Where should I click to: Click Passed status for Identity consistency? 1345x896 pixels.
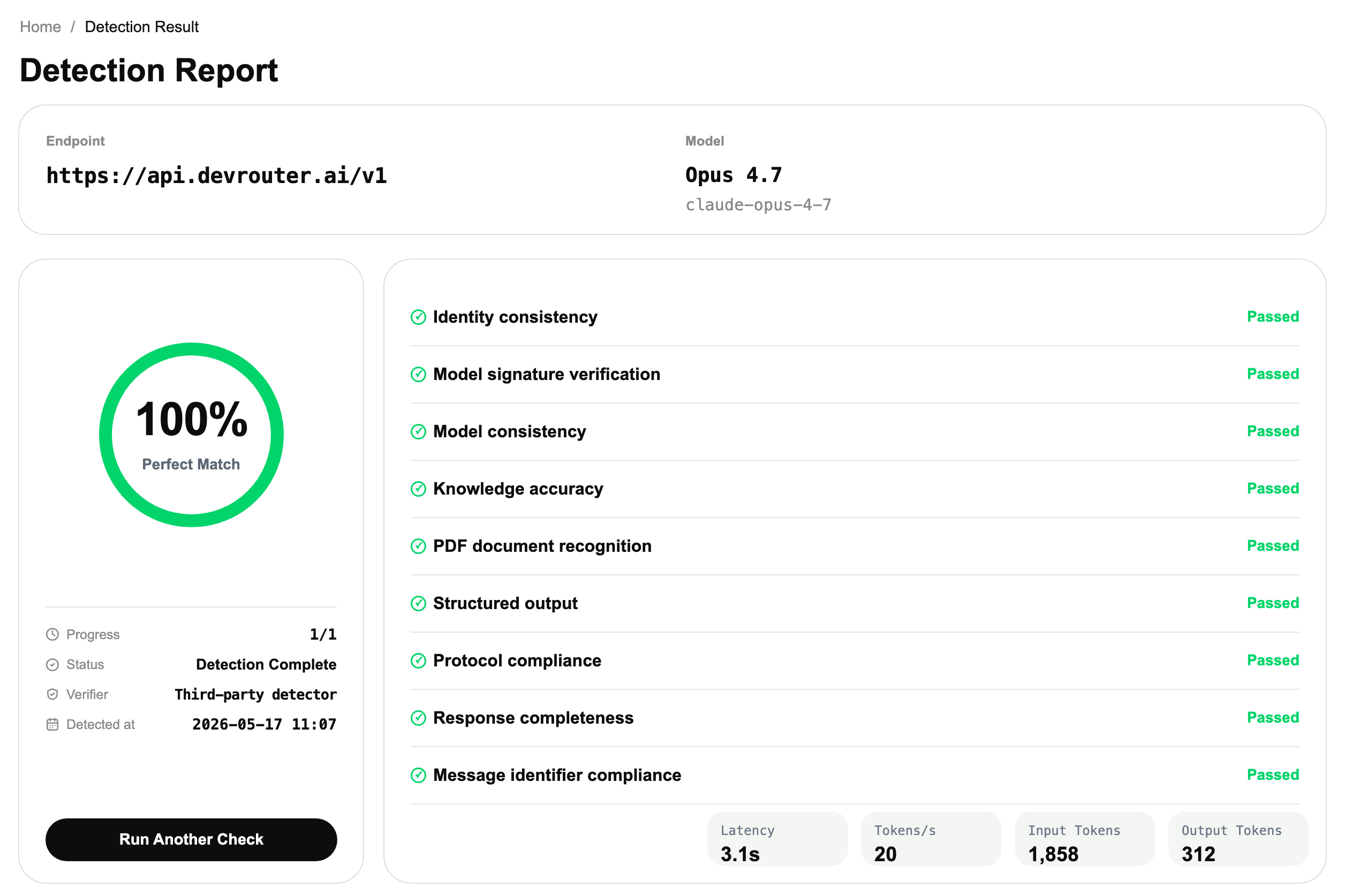pyautogui.click(x=1272, y=316)
